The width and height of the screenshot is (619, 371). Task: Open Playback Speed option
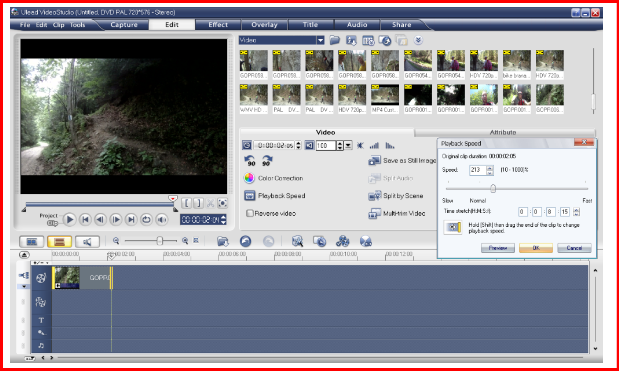pos(275,196)
